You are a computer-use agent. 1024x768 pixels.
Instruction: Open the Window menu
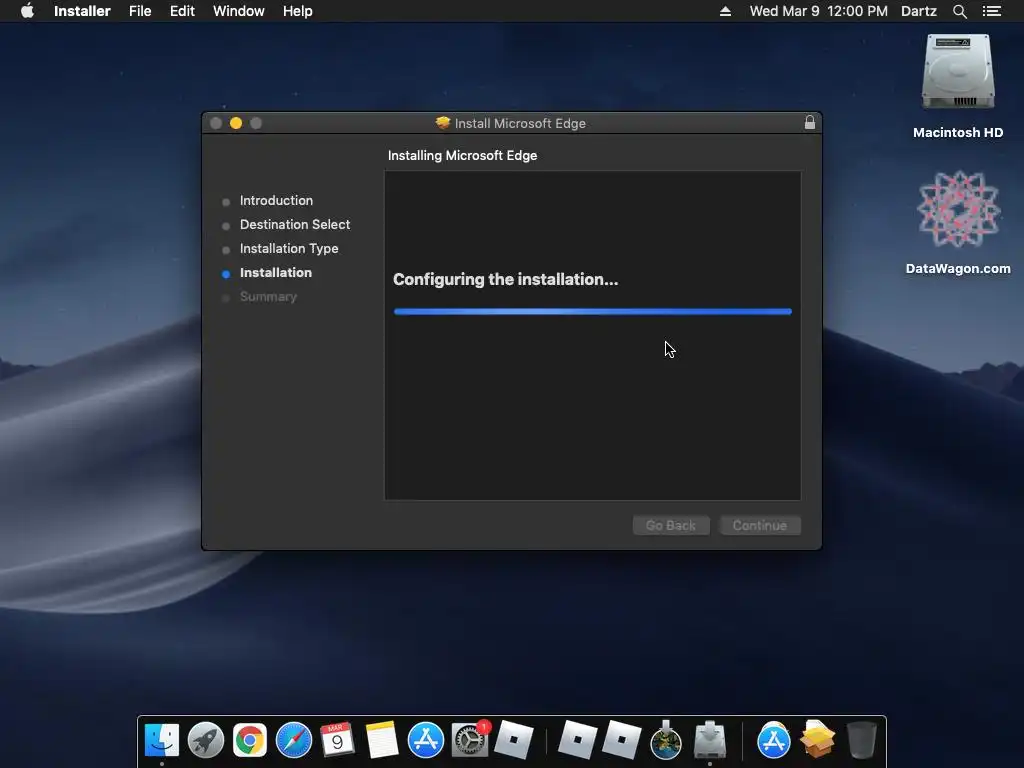pyautogui.click(x=238, y=11)
